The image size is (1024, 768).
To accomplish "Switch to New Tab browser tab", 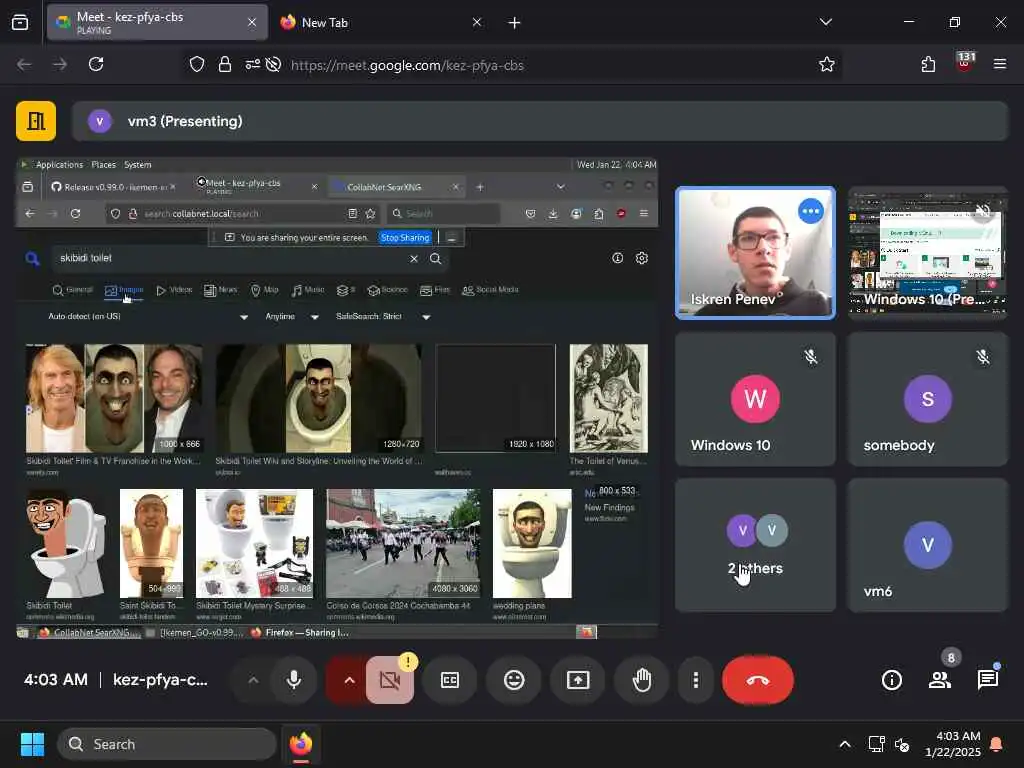I will (x=379, y=22).
